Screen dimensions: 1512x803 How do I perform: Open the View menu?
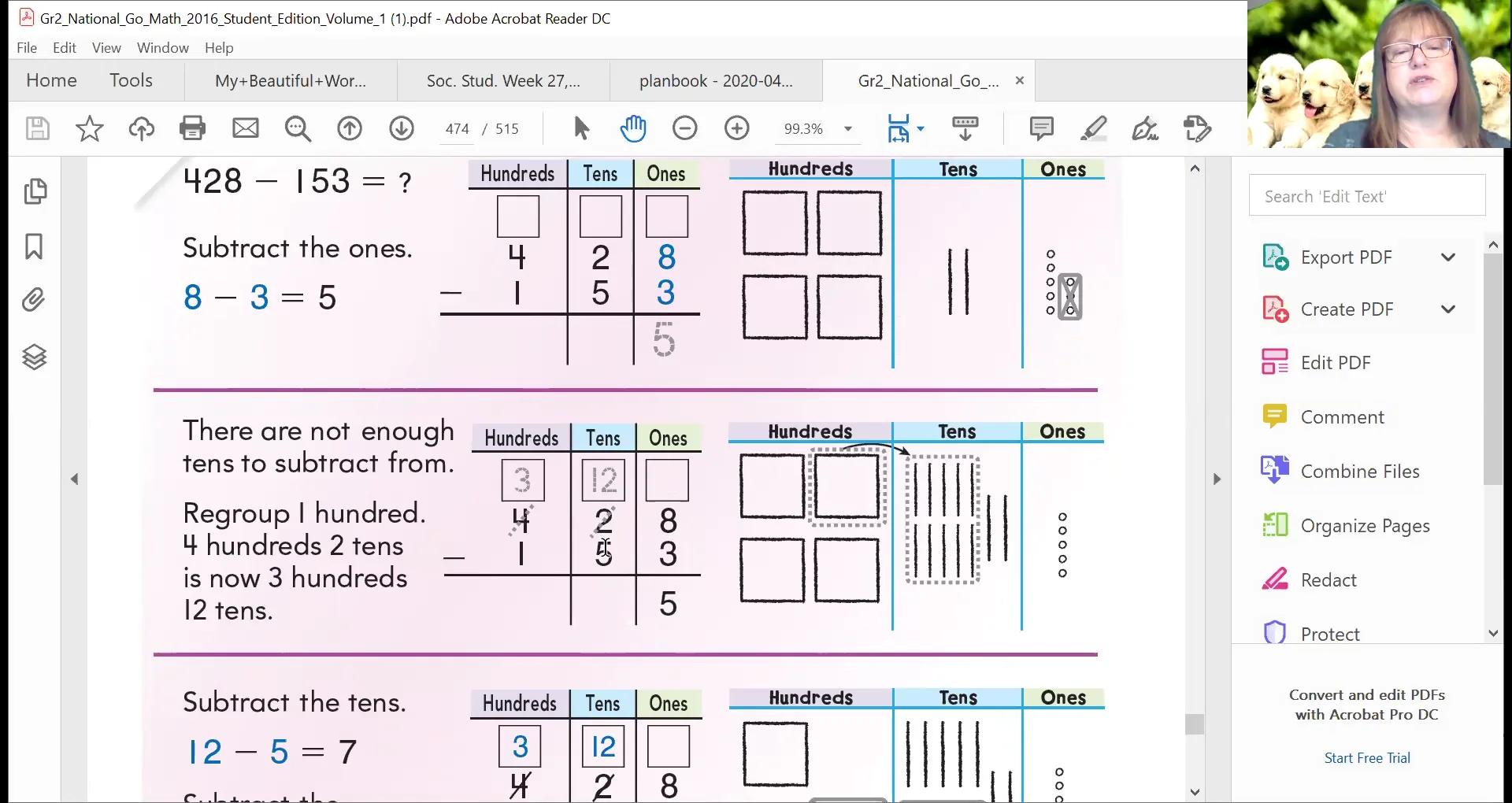106,48
